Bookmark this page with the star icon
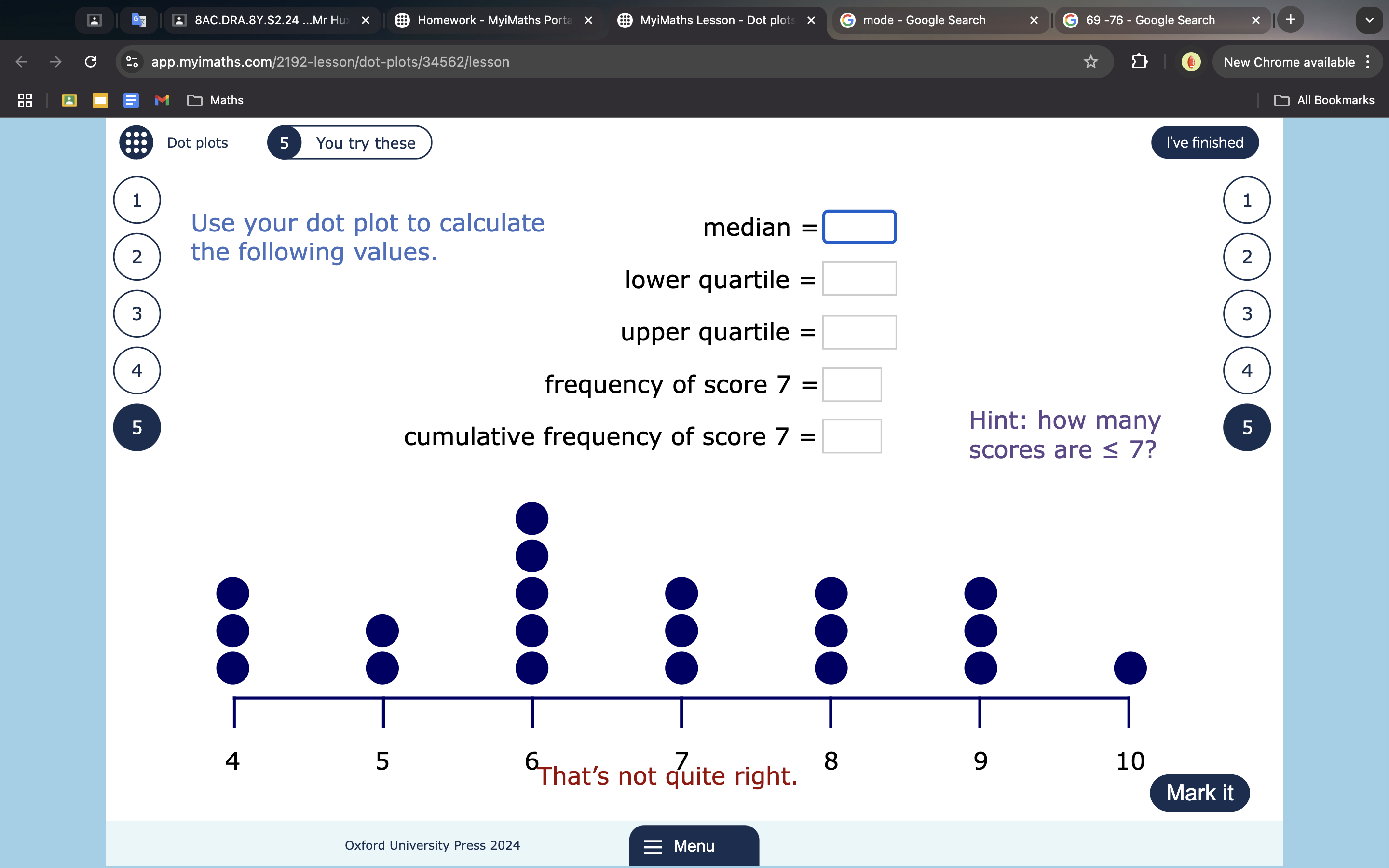Viewport: 1389px width, 868px height. coord(1090,61)
